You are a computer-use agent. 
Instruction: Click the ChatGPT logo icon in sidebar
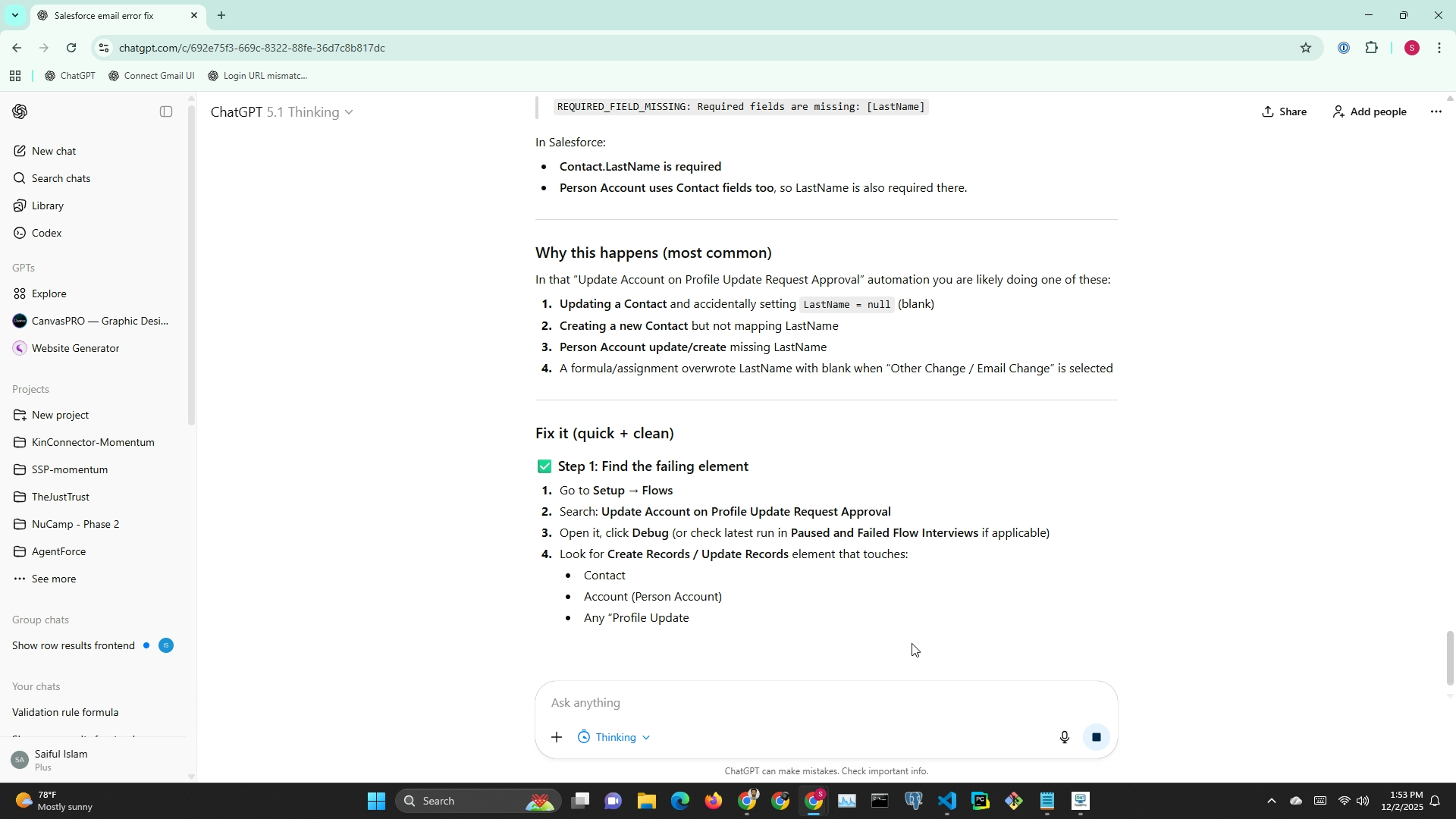(x=20, y=111)
